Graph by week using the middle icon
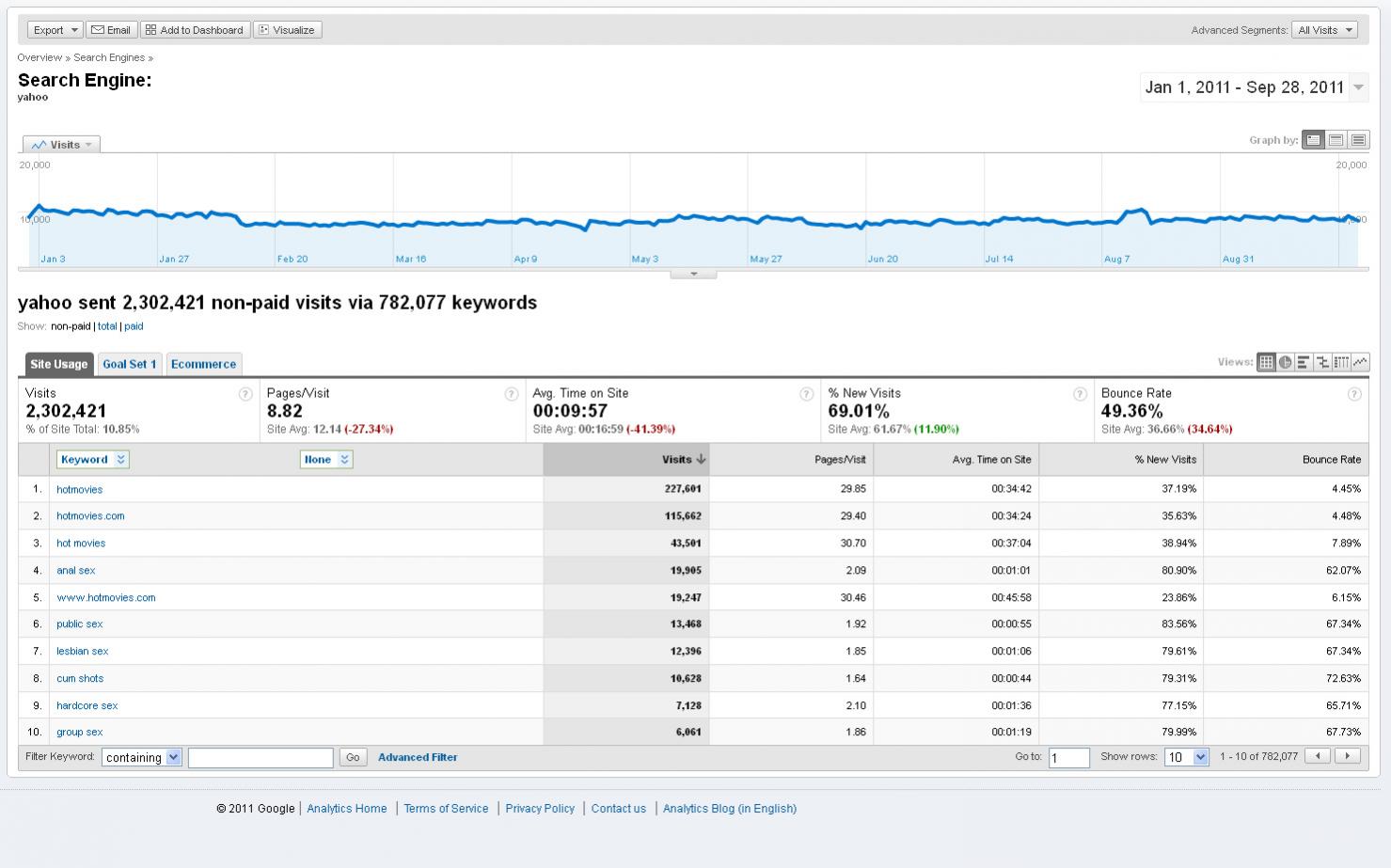This screenshot has height=868, width=1391. (x=1336, y=140)
